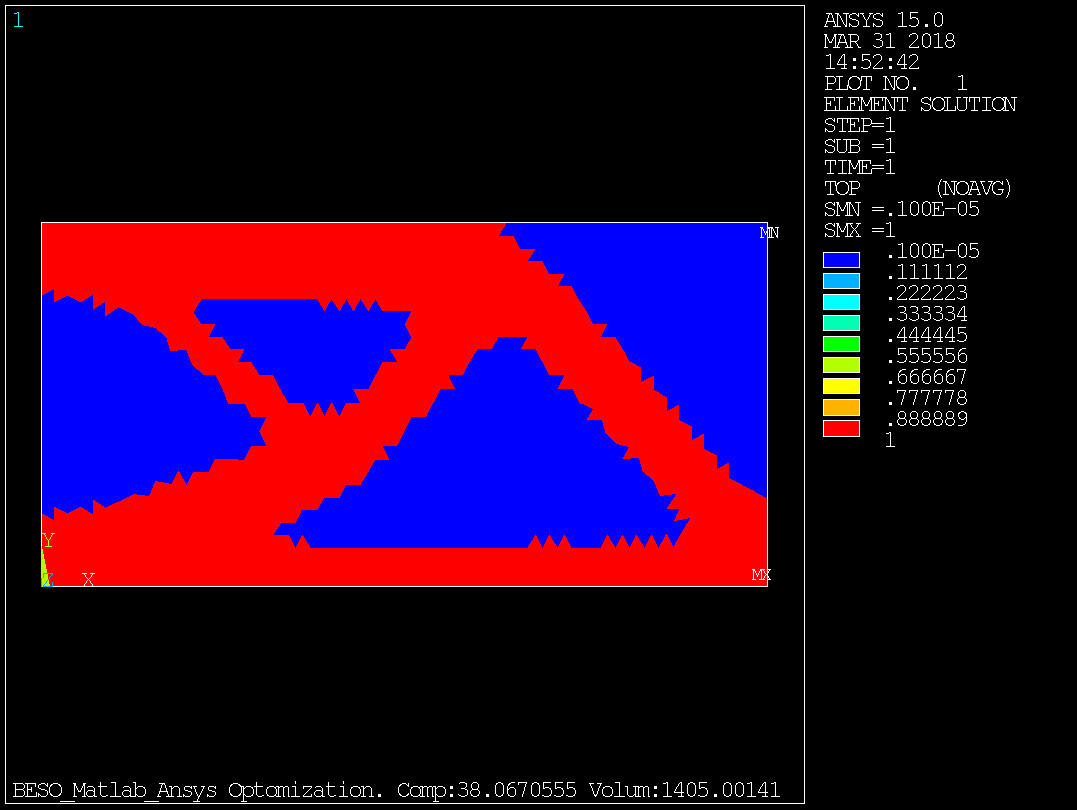1077x810 pixels.
Task: Select the green .444445 legend swatch
Action: tap(841, 344)
